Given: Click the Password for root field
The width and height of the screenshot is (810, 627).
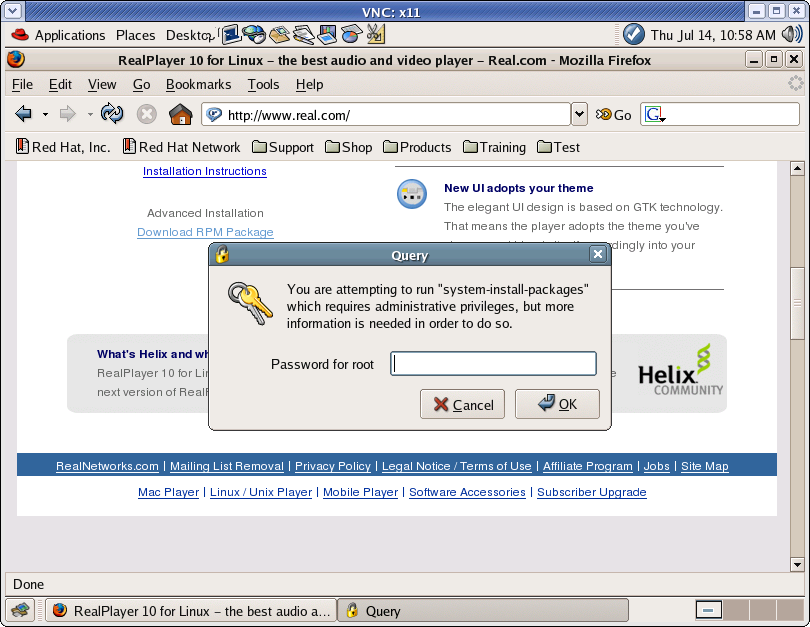Looking at the screenshot, I should tap(493, 364).
